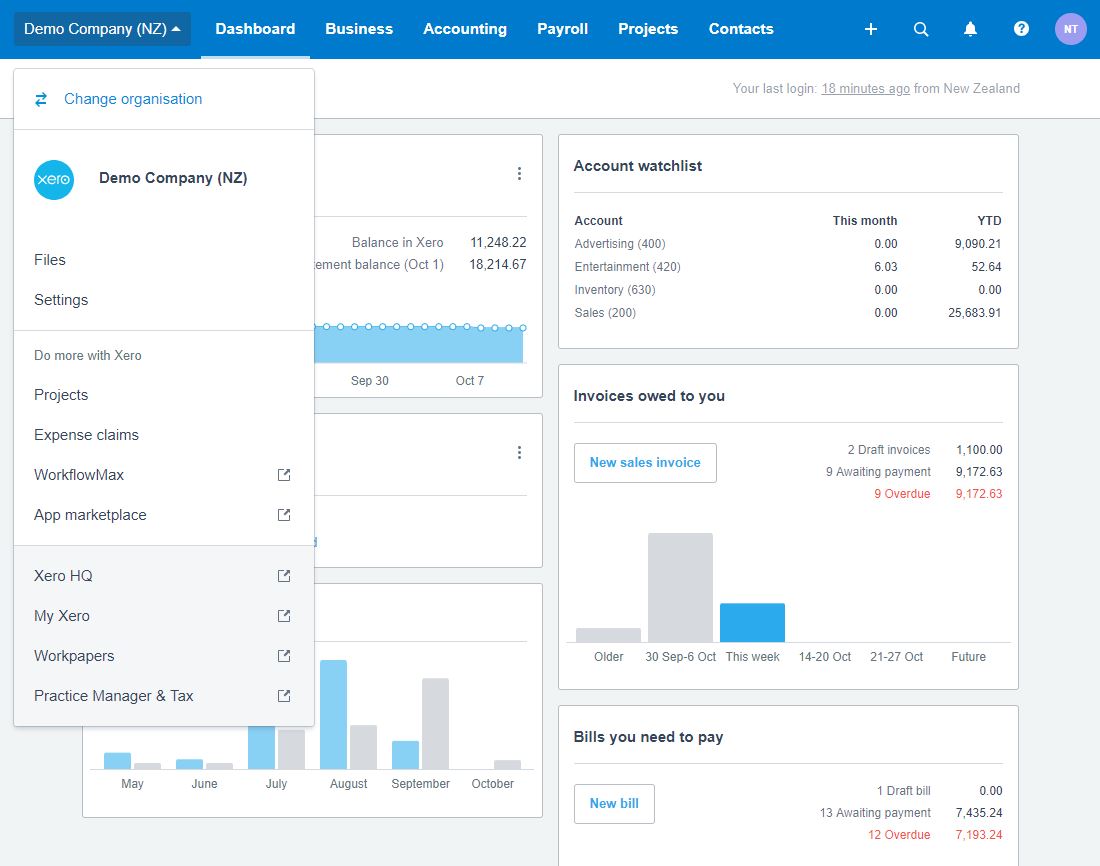This screenshot has height=866, width=1100.
Task: Open 1 Draft bill
Action: tap(904, 791)
